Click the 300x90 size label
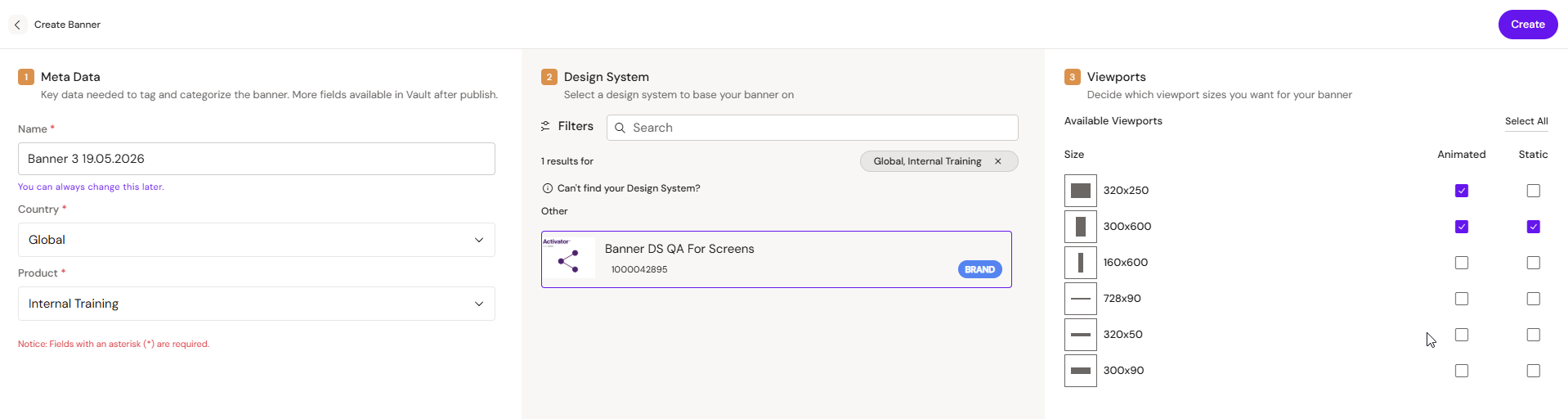The image size is (1568, 419). click(1124, 371)
